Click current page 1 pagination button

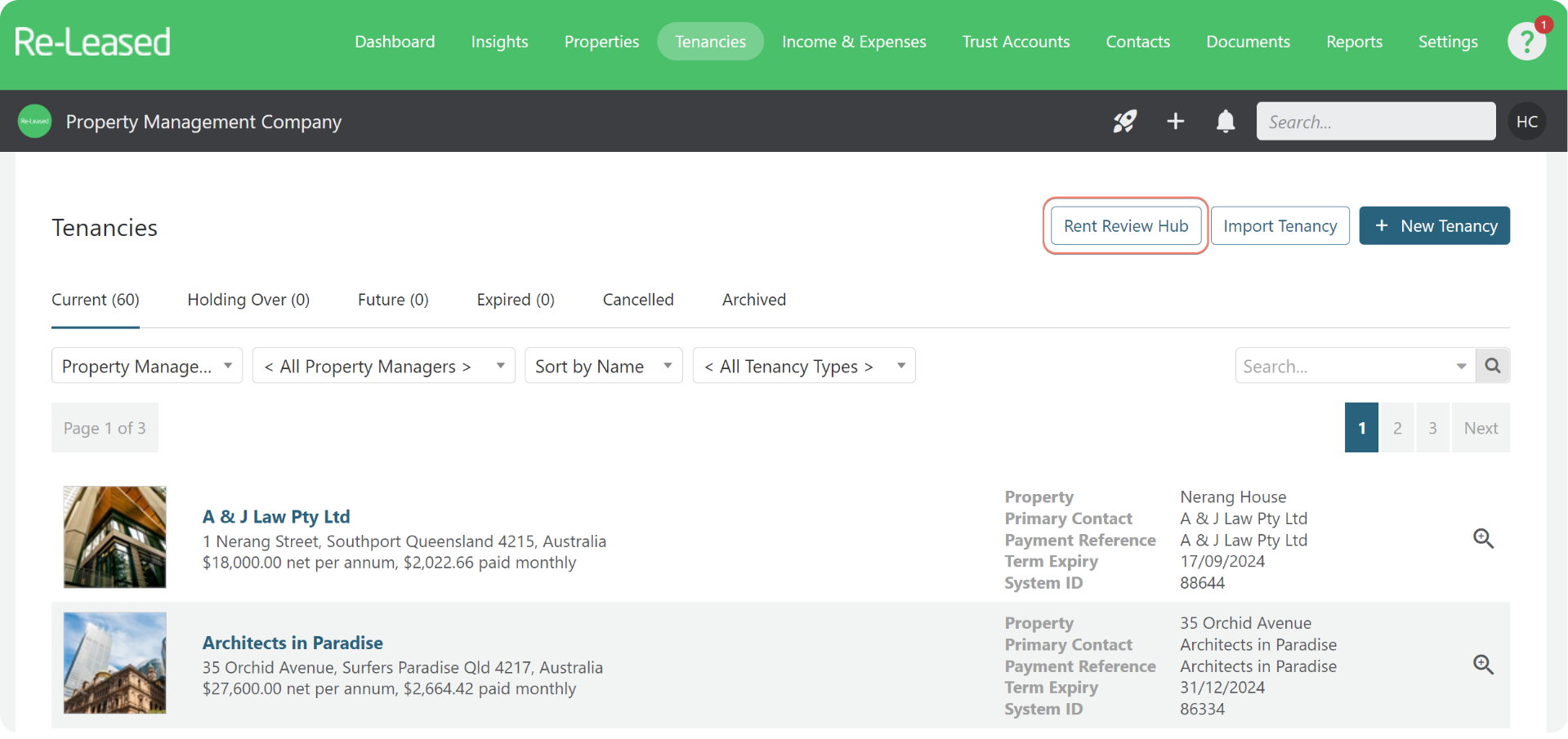(x=1361, y=428)
